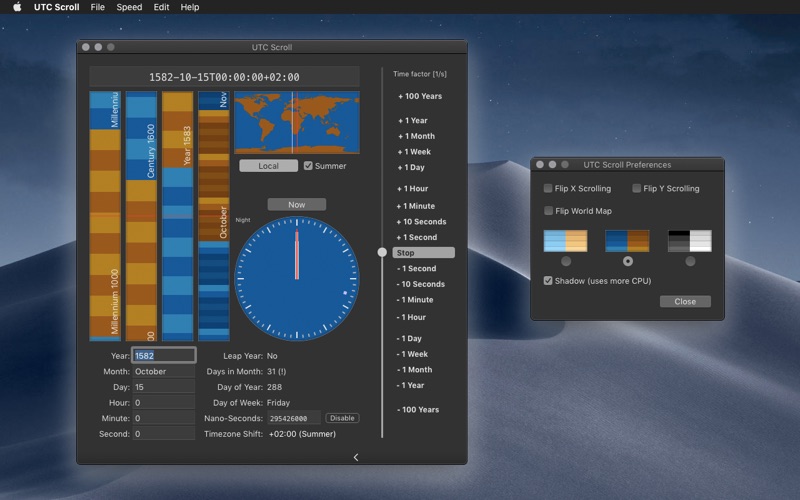Open the File menu

tap(97, 7)
